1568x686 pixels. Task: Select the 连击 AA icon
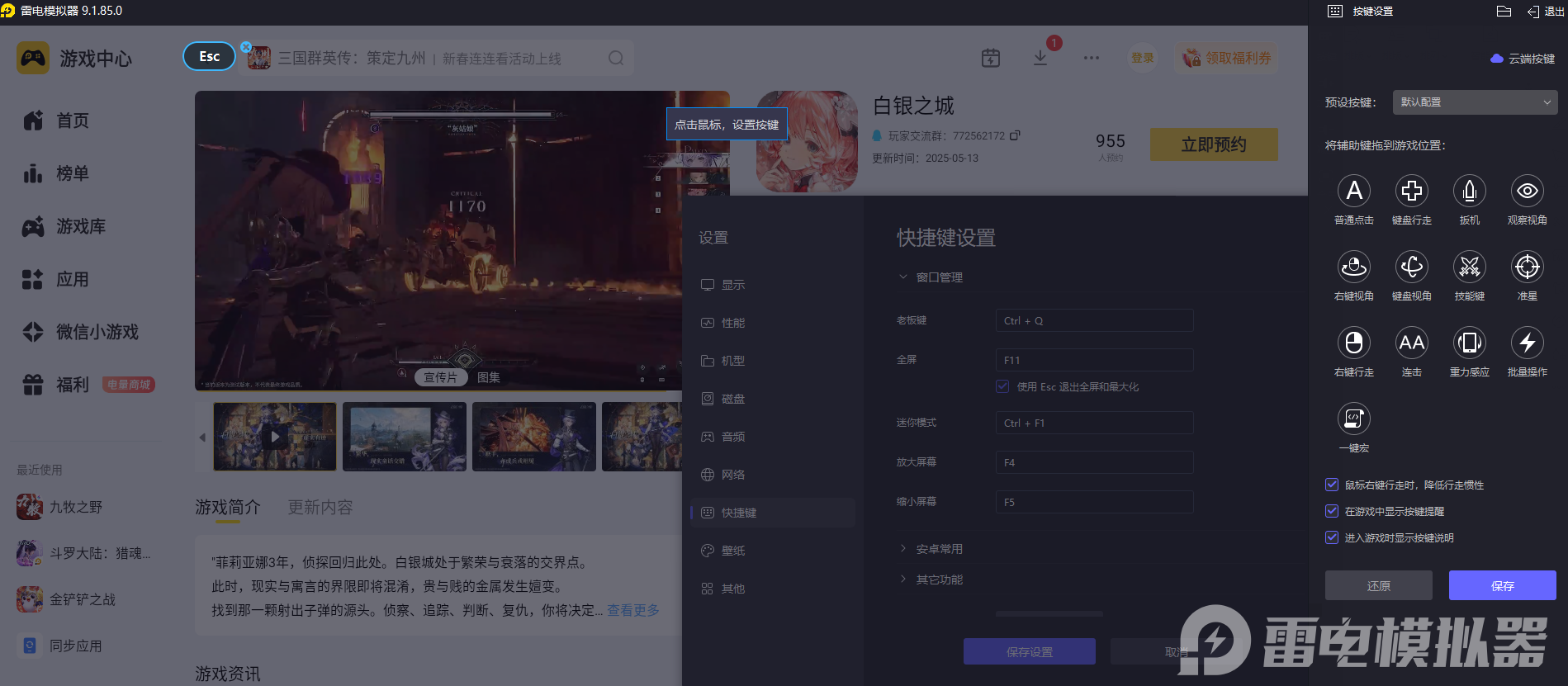[1412, 343]
